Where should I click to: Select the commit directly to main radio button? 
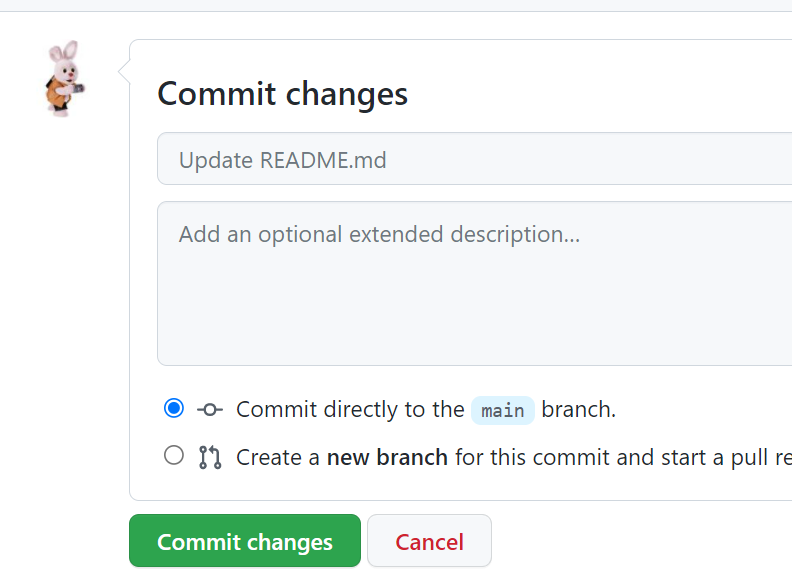[x=174, y=408]
